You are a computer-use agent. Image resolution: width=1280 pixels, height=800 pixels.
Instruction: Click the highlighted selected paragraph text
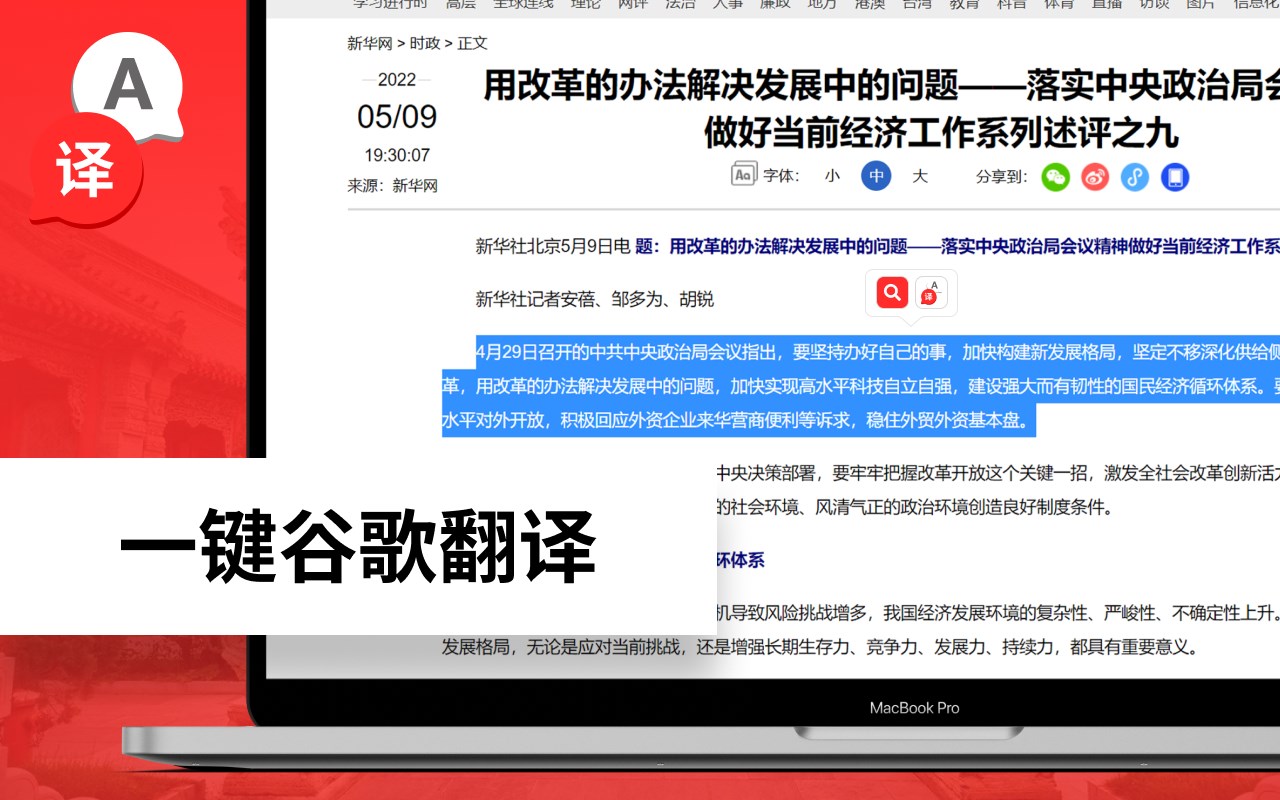point(861,386)
